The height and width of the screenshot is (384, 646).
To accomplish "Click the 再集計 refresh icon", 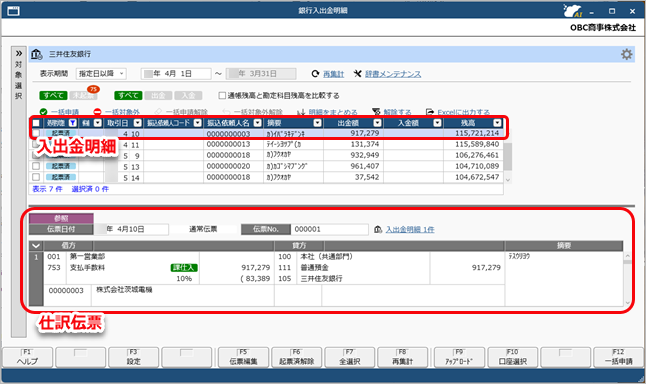I will click(315, 74).
